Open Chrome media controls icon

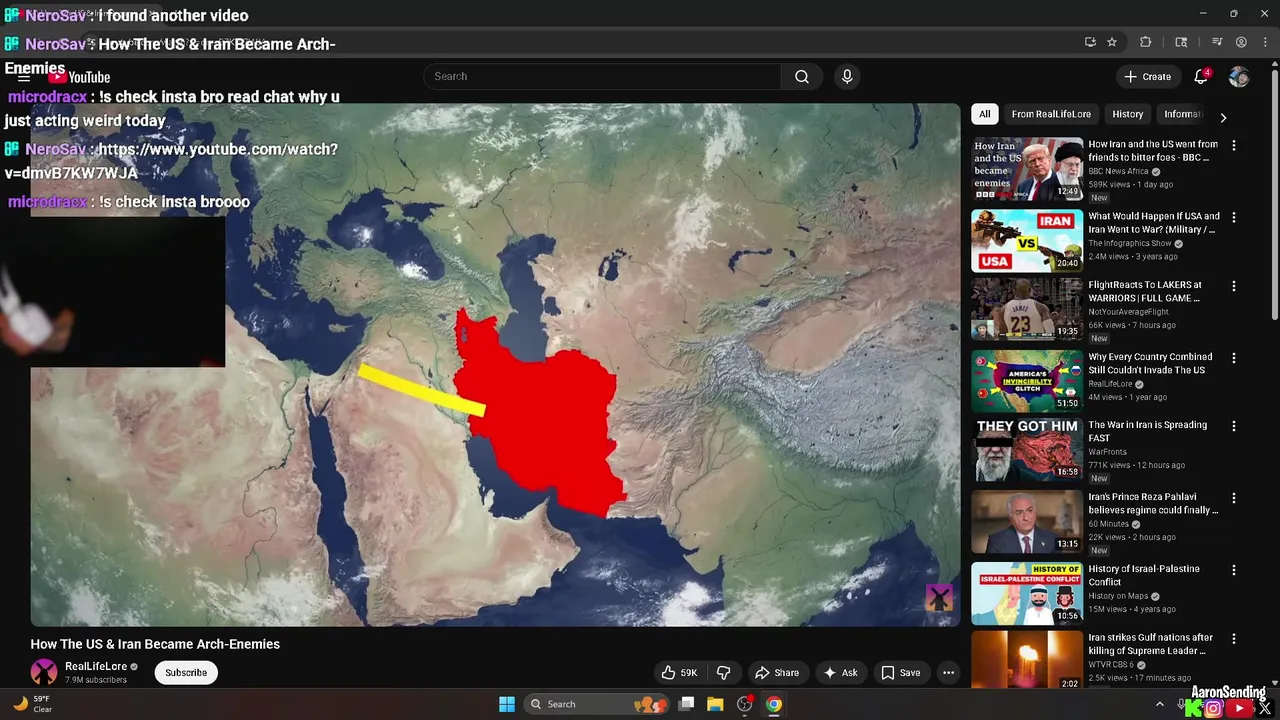(x=1217, y=42)
